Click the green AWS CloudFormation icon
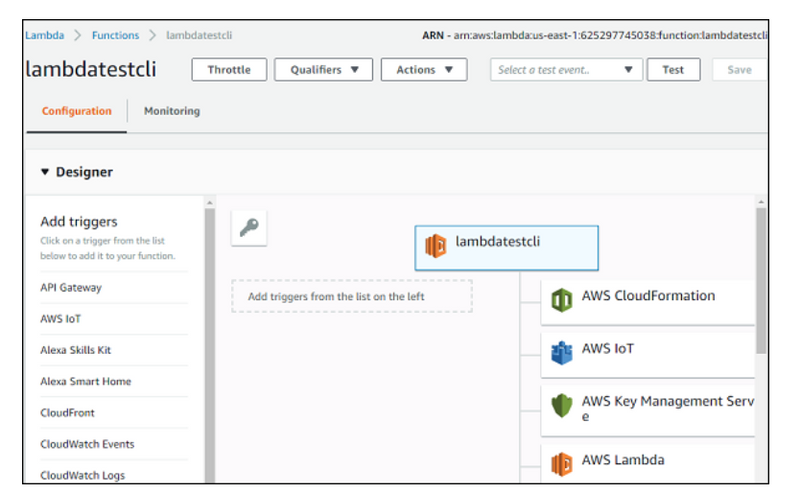The image size is (800, 492). tap(561, 300)
